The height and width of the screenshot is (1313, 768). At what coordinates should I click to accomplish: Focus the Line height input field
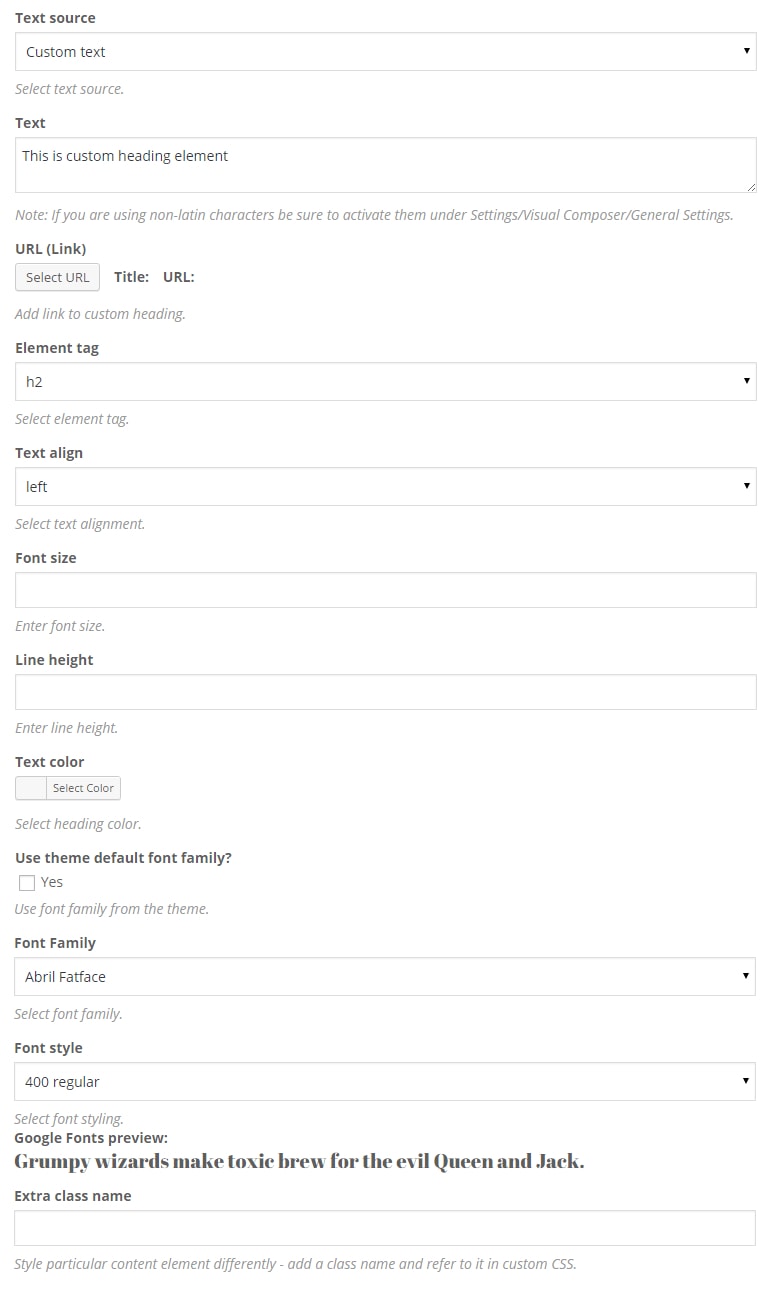coord(385,692)
